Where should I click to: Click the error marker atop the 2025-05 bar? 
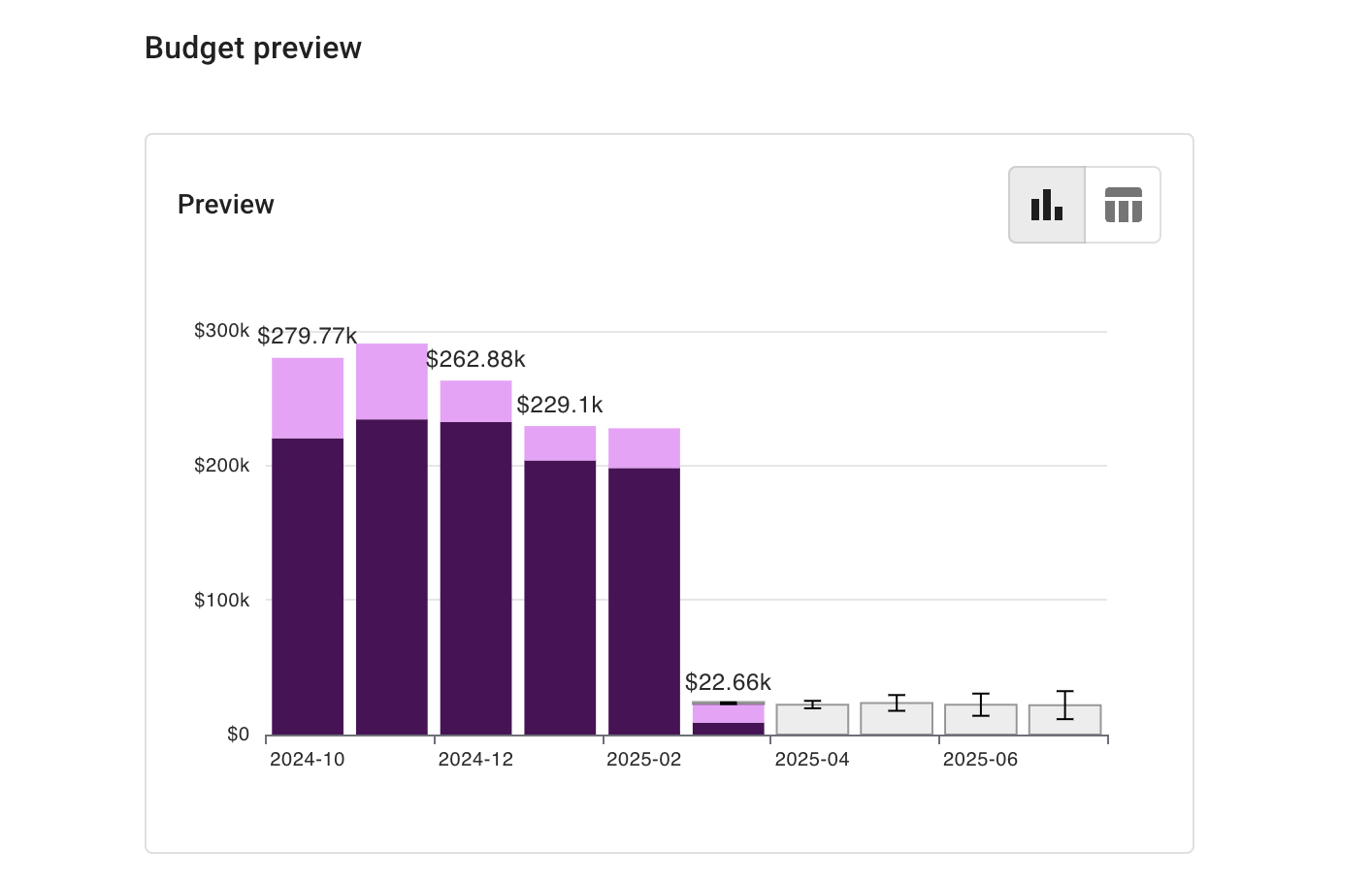click(896, 702)
